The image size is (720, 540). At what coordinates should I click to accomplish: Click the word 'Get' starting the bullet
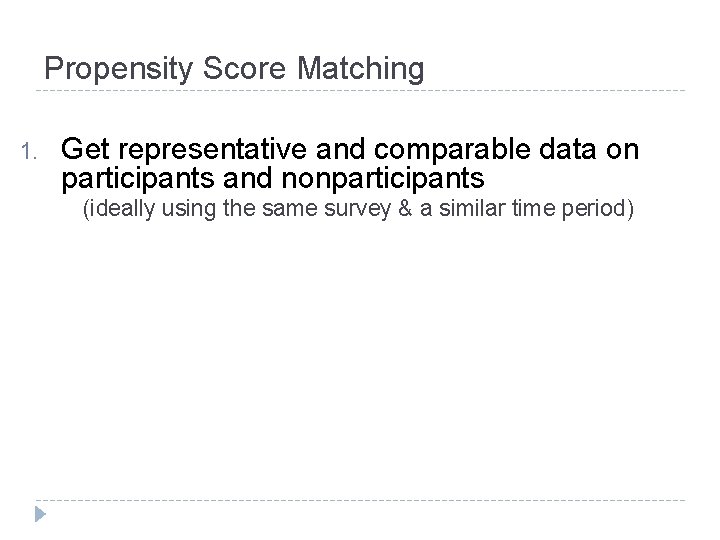(84, 151)
